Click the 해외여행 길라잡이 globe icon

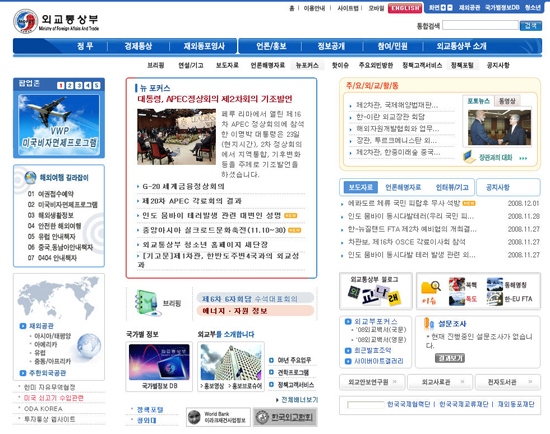pos(31,178)
